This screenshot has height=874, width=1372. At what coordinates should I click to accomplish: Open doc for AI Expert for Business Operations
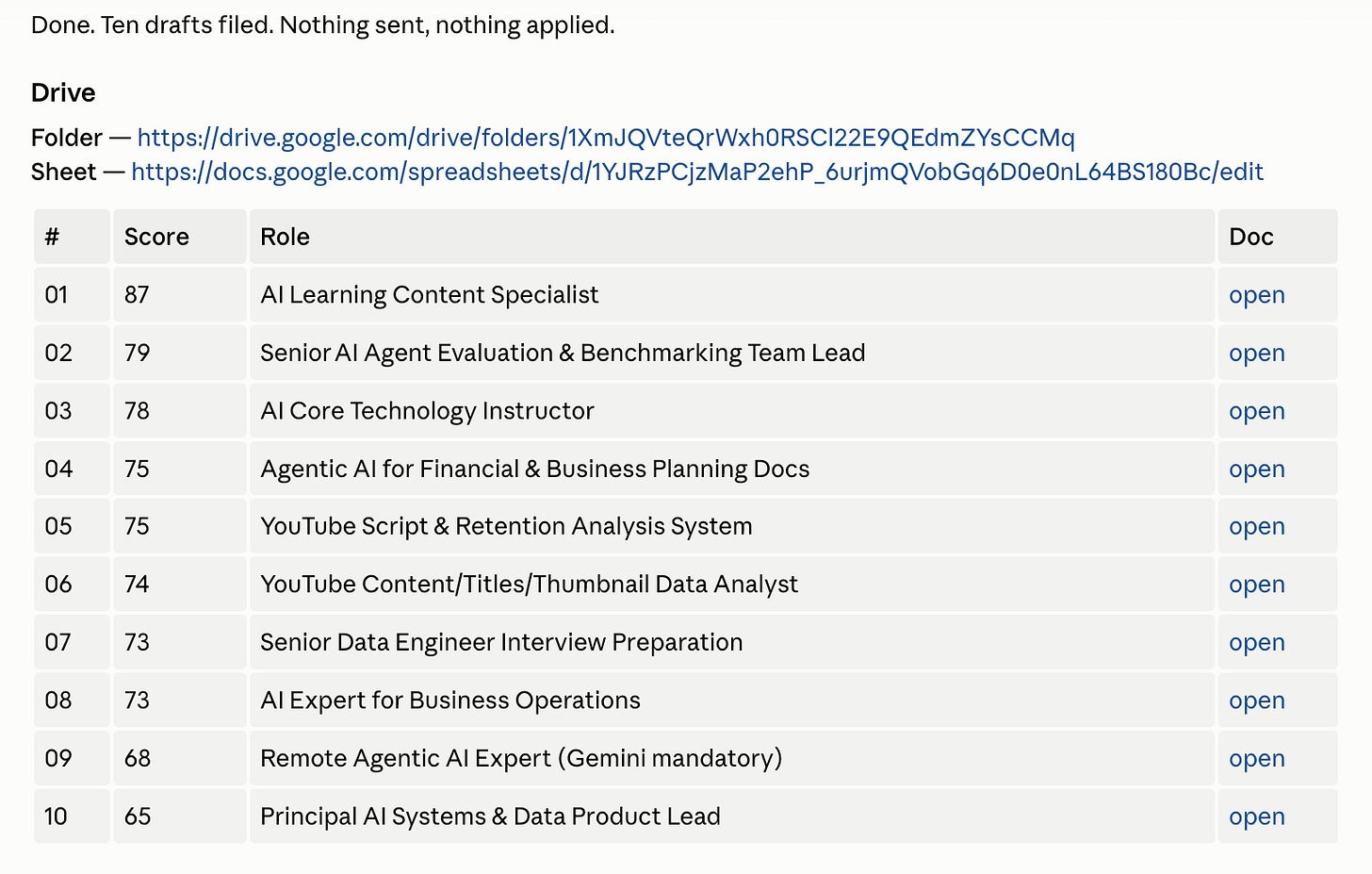tap(1257, 701)
